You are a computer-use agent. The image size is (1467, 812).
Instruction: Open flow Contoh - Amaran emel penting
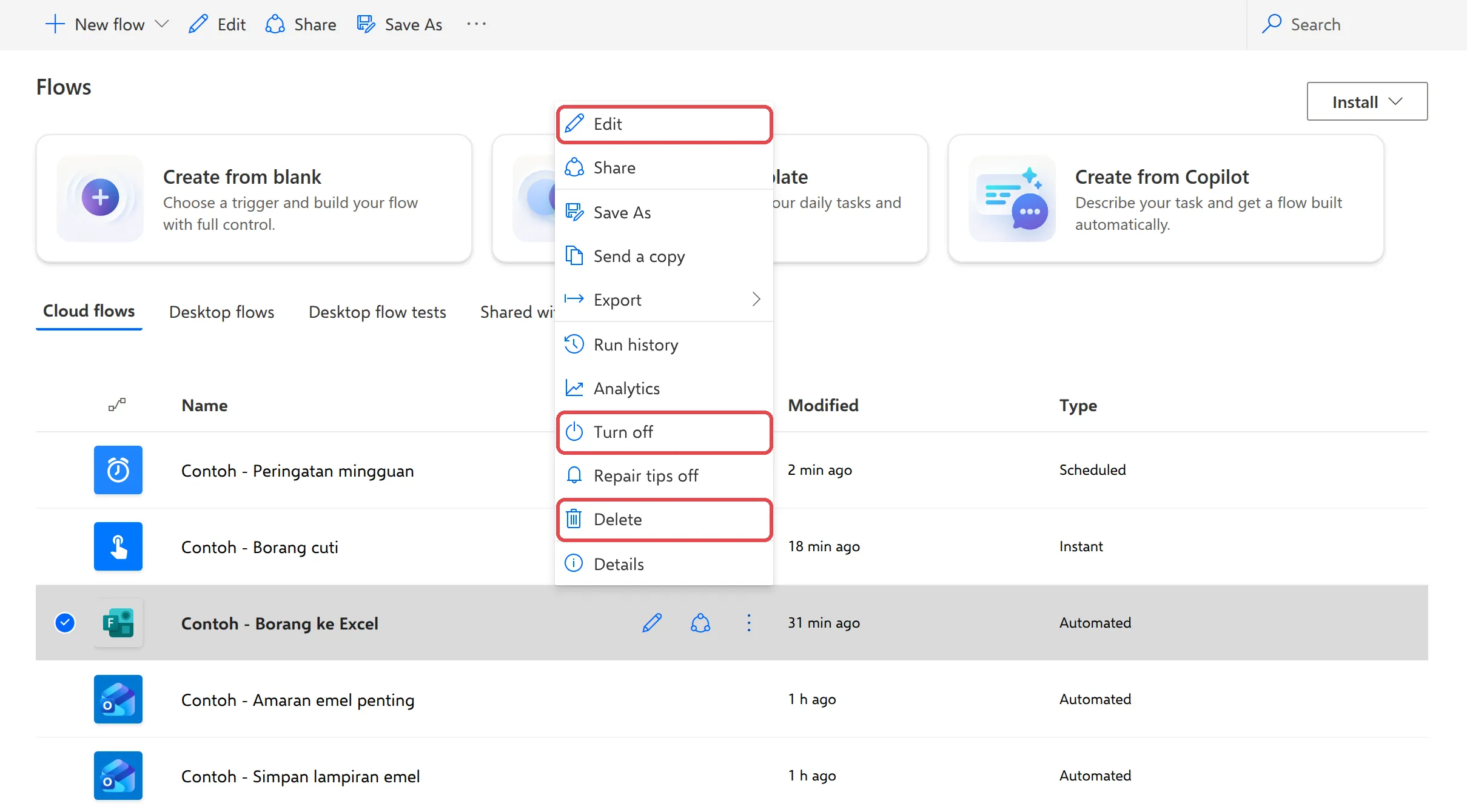(x=298, y=700)
